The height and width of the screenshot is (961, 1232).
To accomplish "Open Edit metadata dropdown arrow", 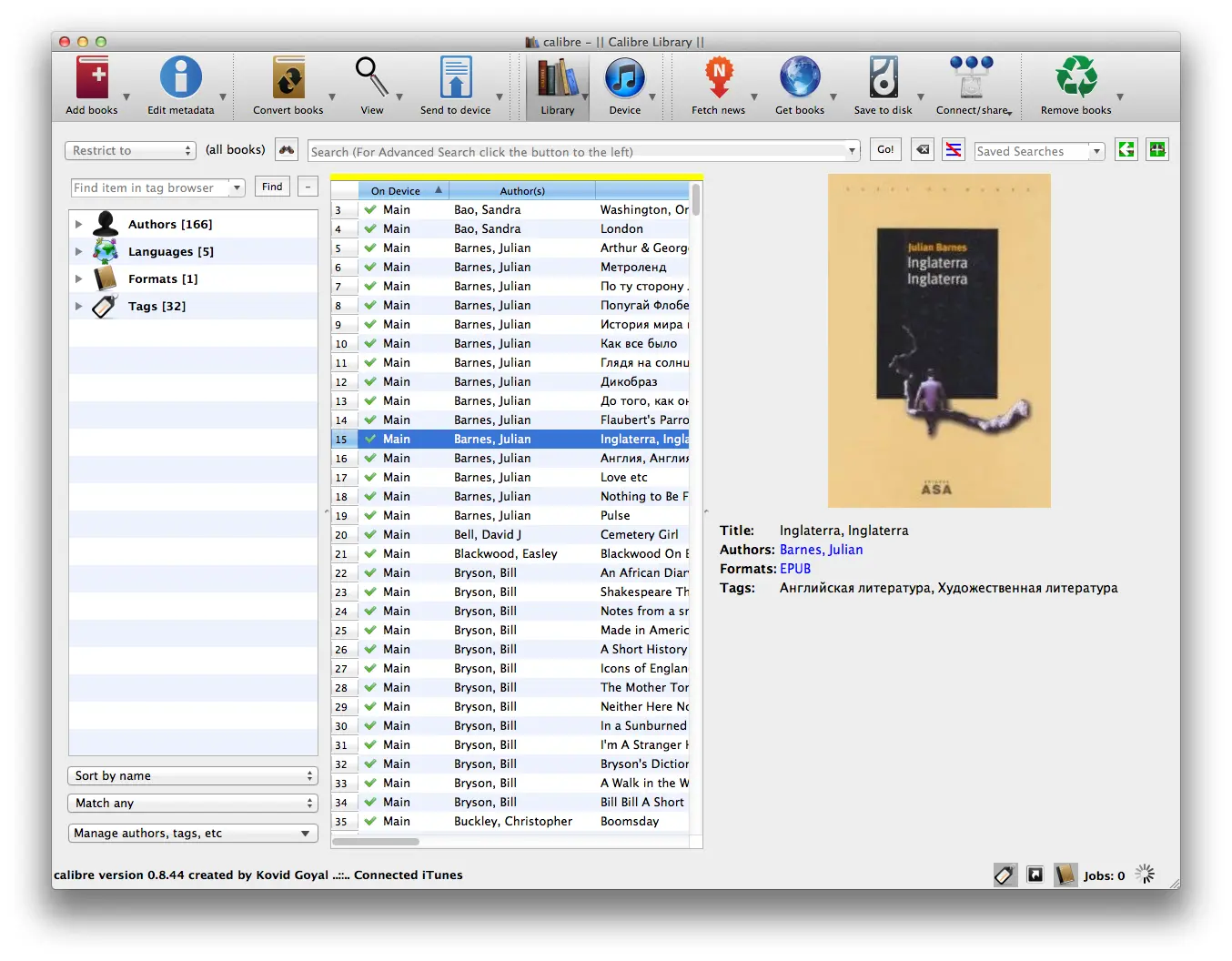I will click(x=223, y=96).
